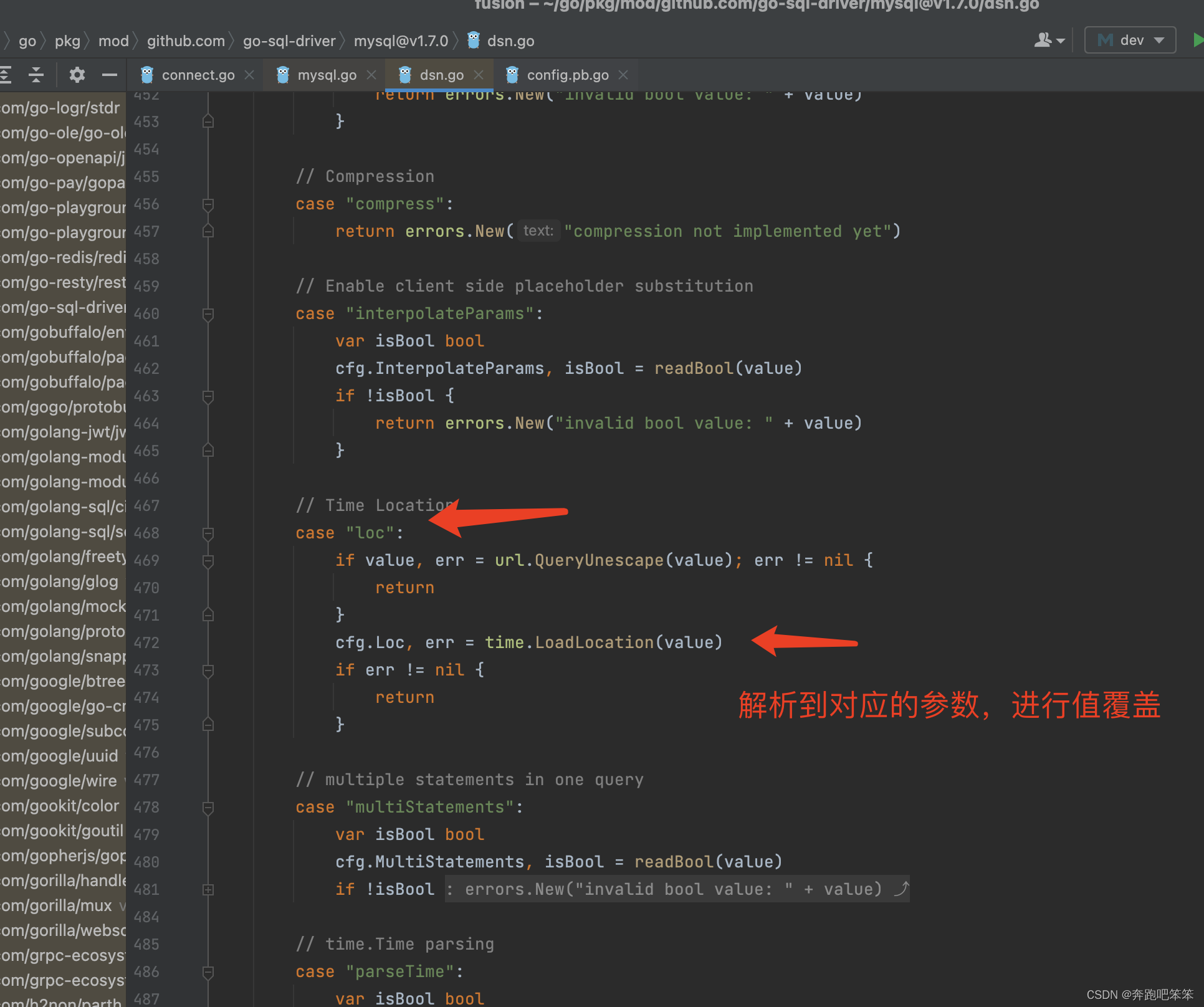Click the github.com breadcrumb segment
Viewport: 1204px width, 1007px height.
point(186,41)
